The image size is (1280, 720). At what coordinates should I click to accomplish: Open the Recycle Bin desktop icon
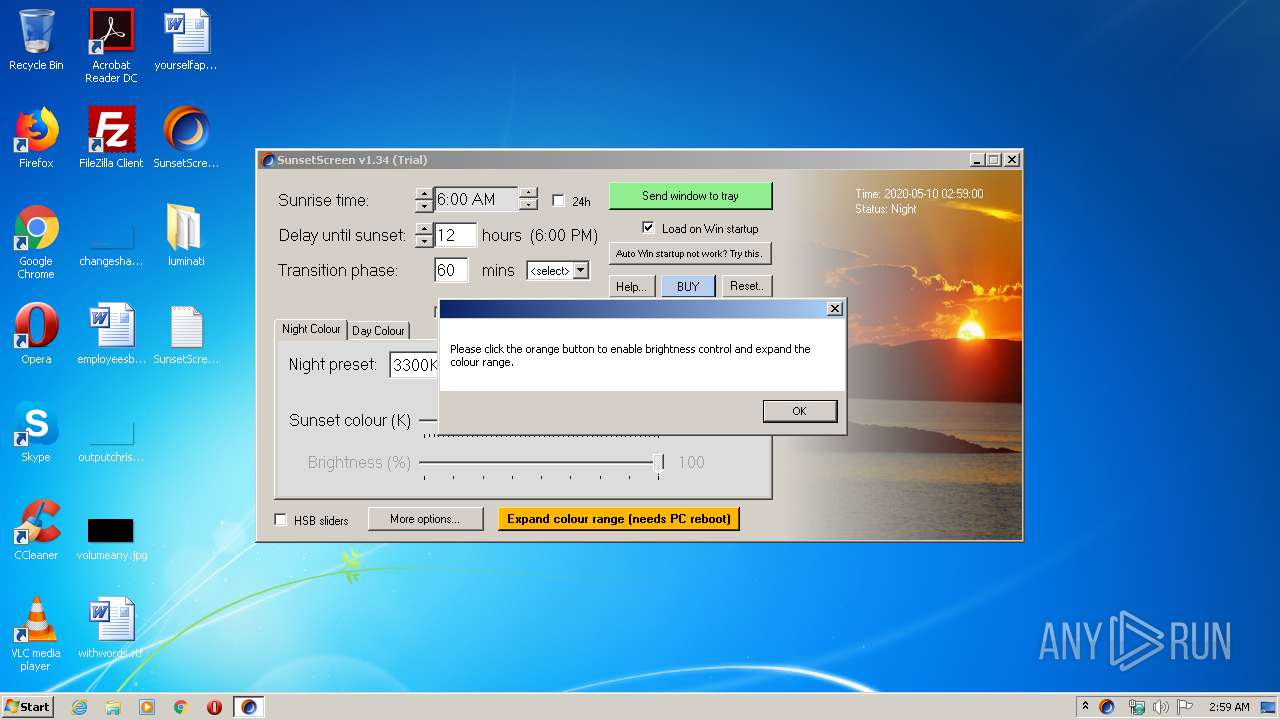pyautogui.click(x=36, y=40)
